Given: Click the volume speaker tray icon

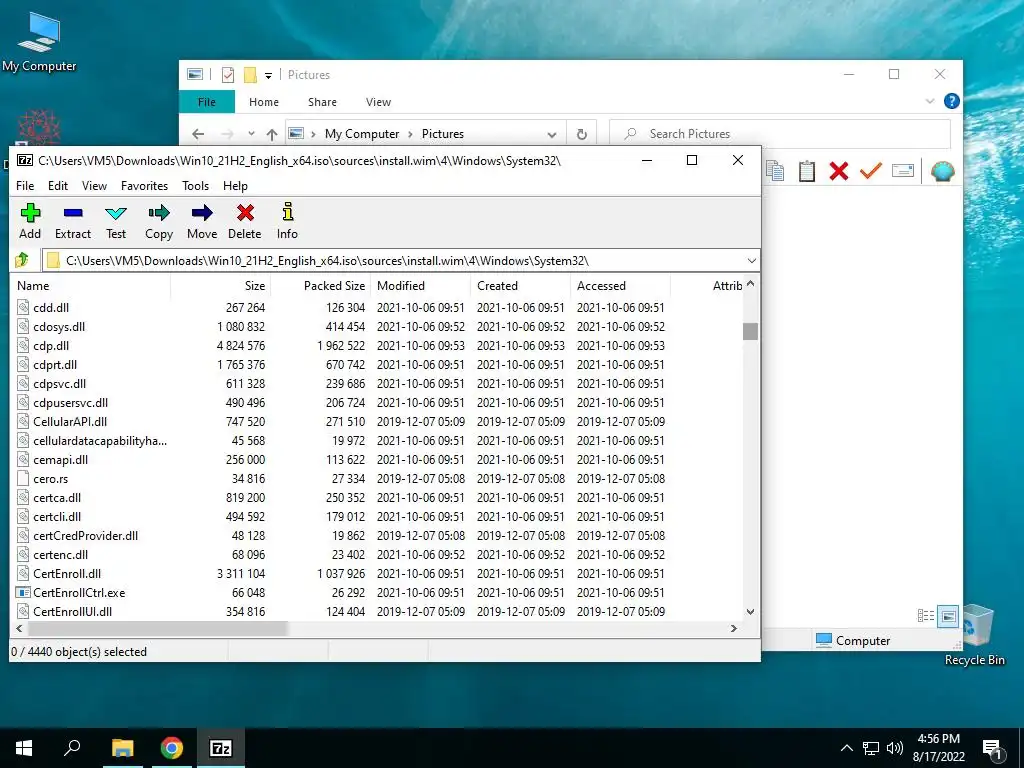Looking at the screenshot, I should tap(895, 748).
